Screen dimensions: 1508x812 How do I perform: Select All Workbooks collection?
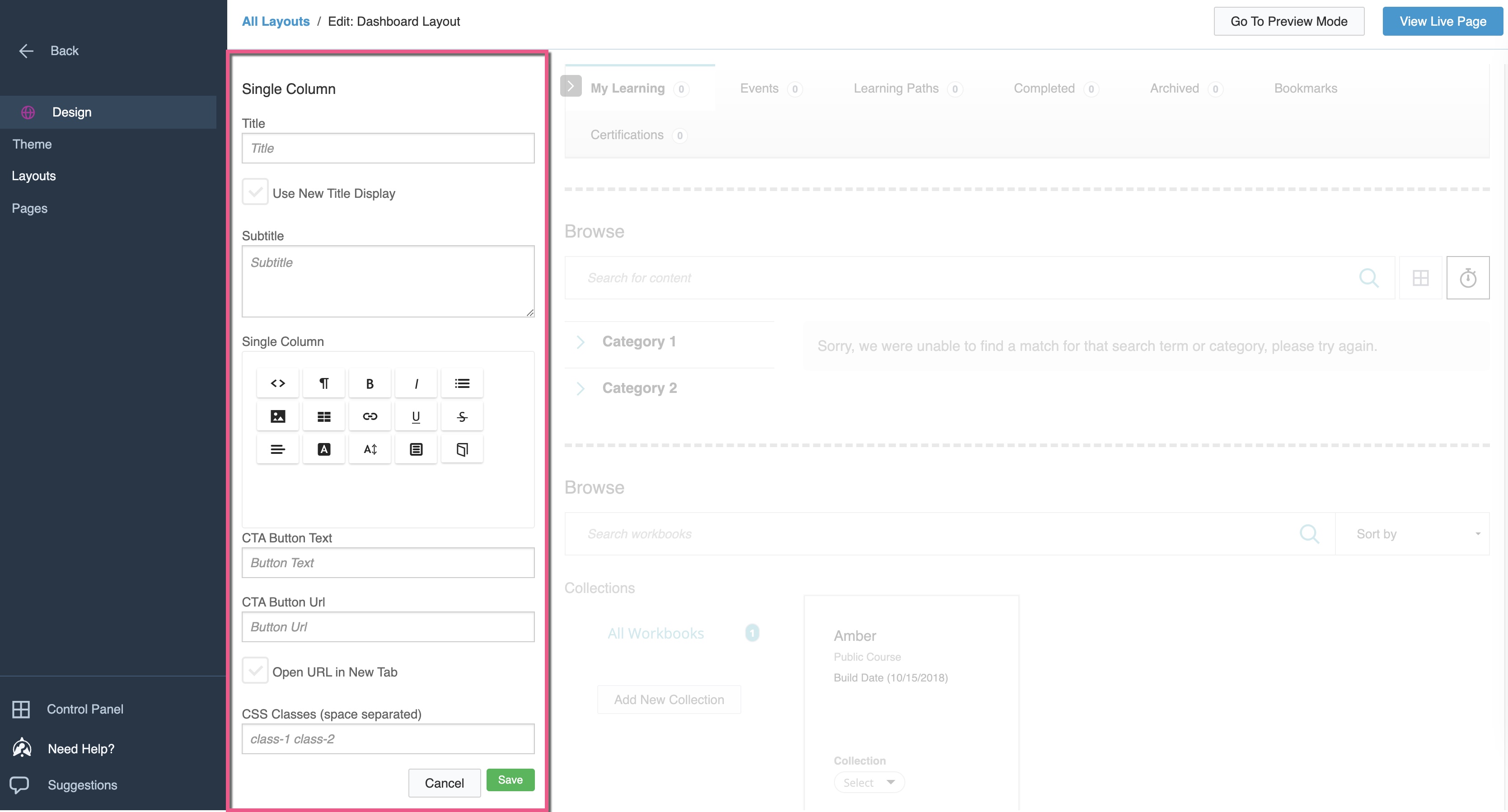(656, 634)
